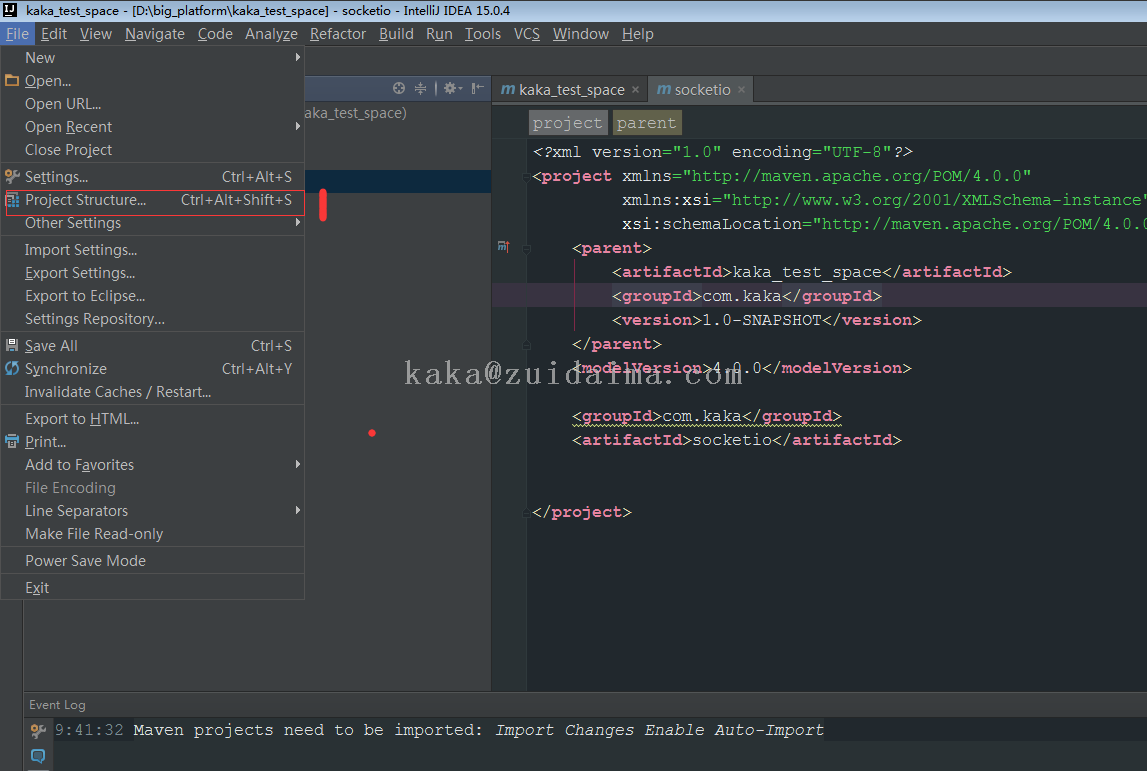The width and height of the screenshot is (1147, 771).
Task: Click the Event Log panel title
Action: [57, 704]
